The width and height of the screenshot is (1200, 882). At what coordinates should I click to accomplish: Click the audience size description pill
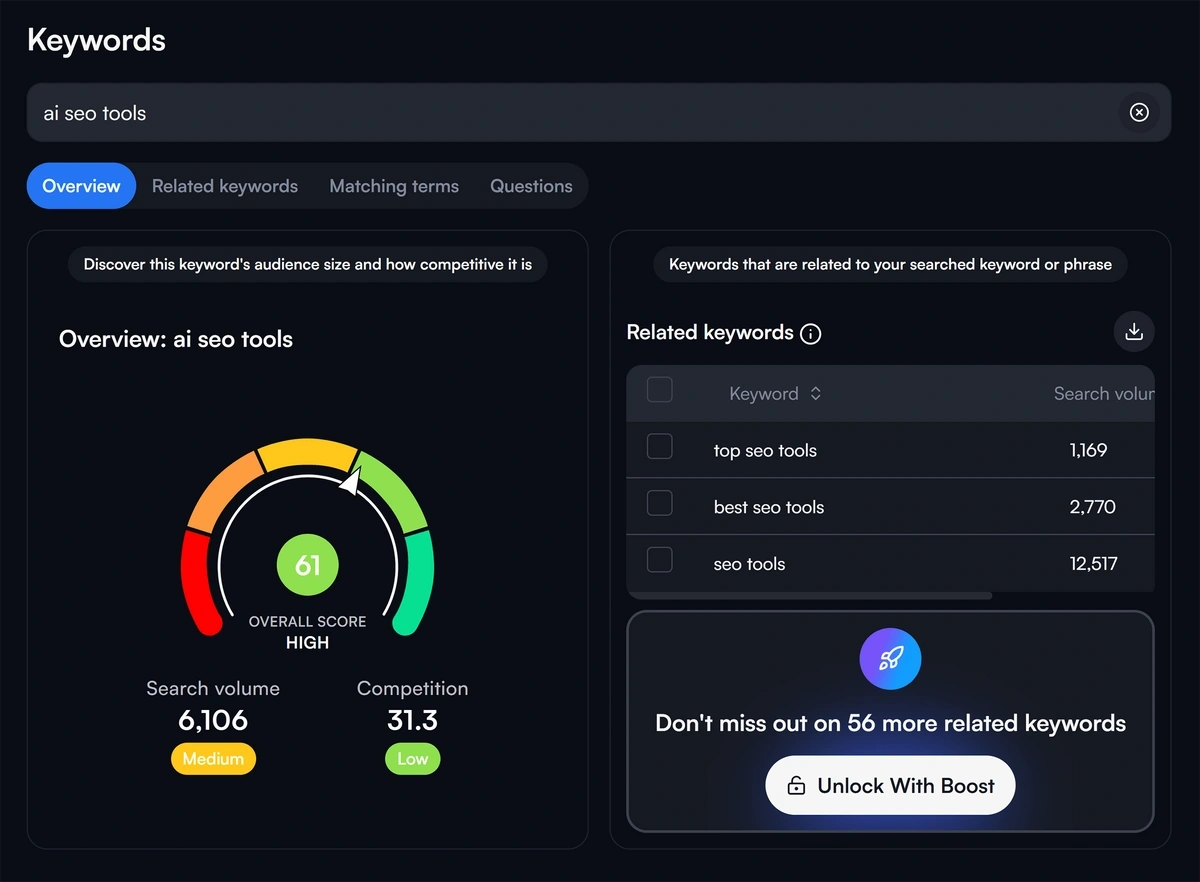pos(308,265)
